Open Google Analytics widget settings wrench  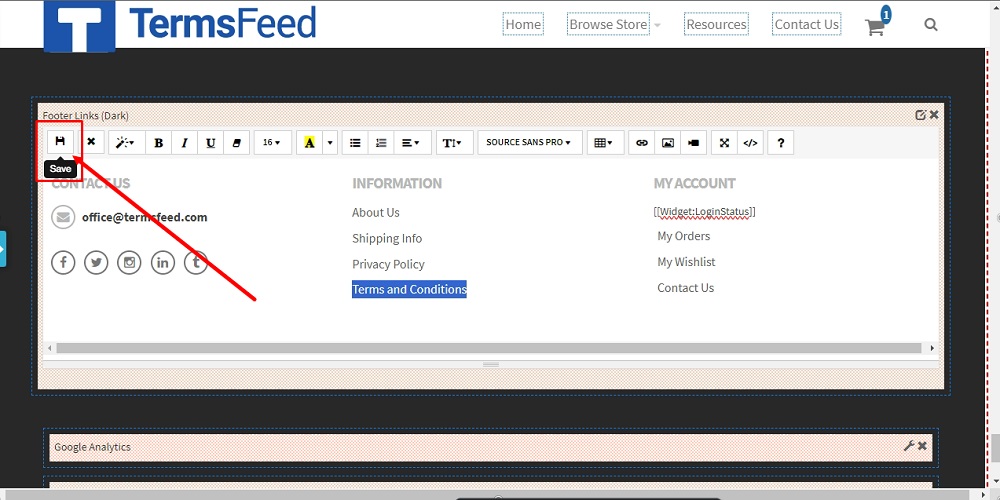pos(909,446)
